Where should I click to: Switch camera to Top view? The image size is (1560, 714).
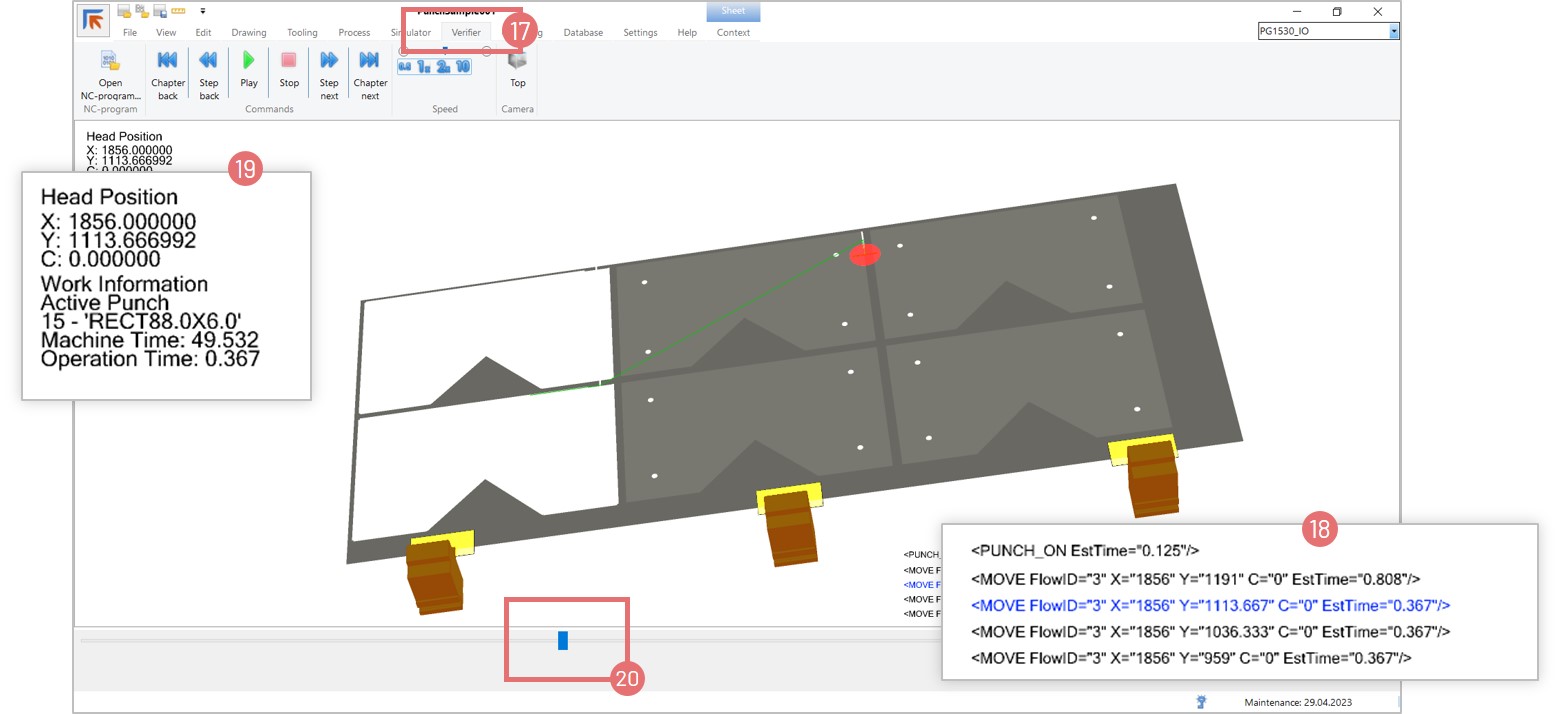point(518,70)
